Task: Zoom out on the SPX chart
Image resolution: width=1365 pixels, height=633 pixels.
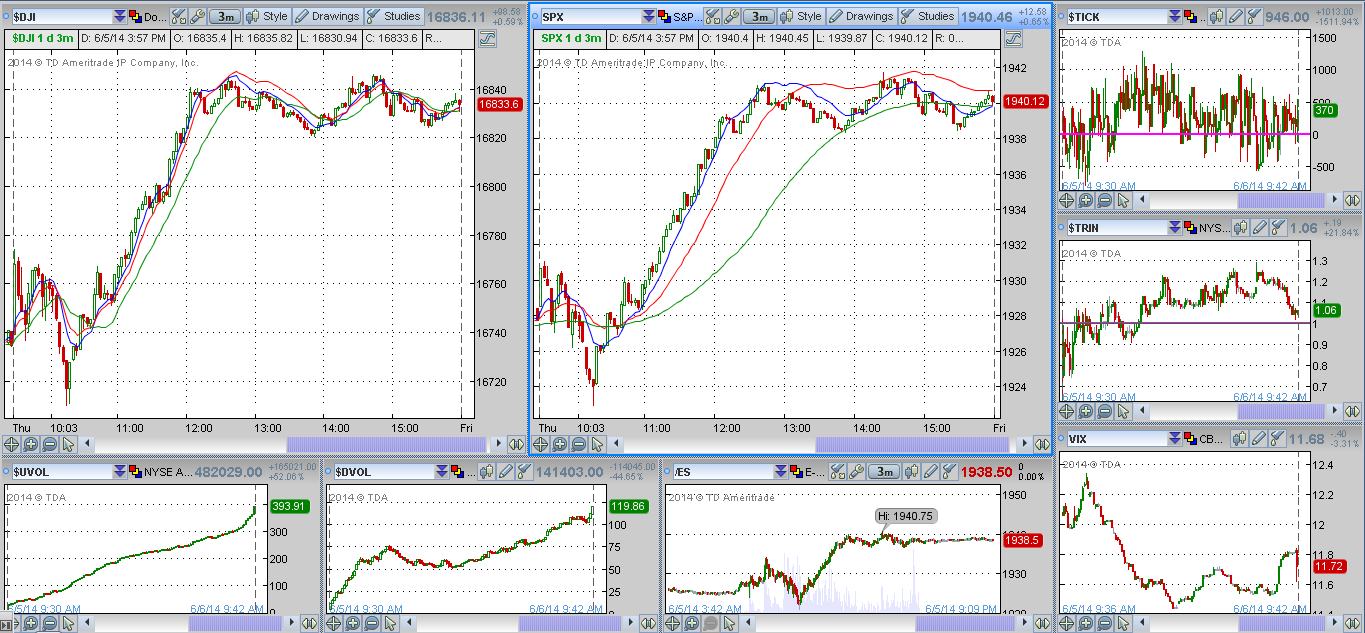Action: pyautogui.click(x=578, y=444)
